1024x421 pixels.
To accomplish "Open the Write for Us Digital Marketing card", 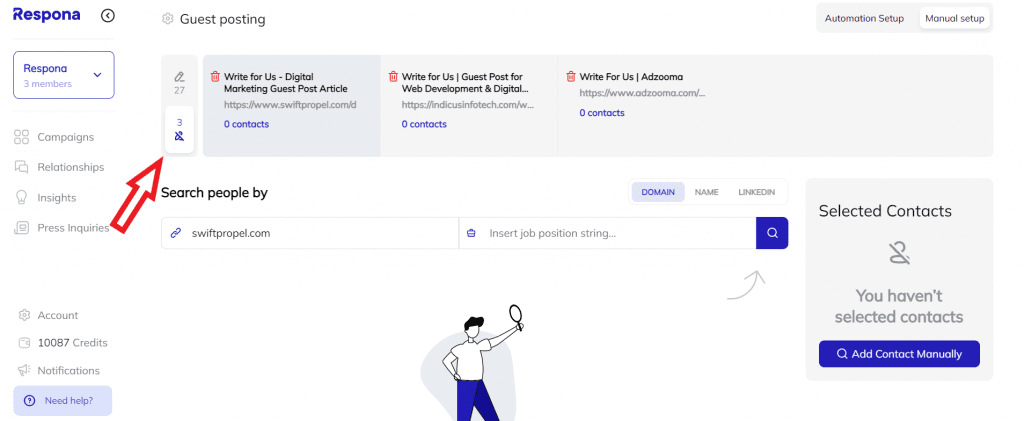I will point(292,106).
